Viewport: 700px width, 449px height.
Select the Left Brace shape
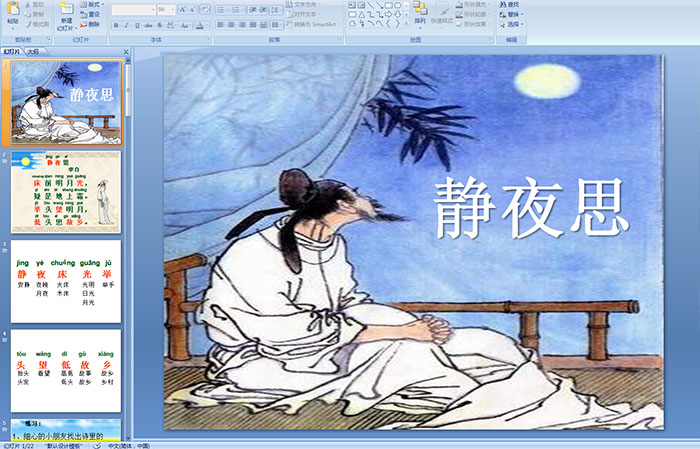point(388,24)
